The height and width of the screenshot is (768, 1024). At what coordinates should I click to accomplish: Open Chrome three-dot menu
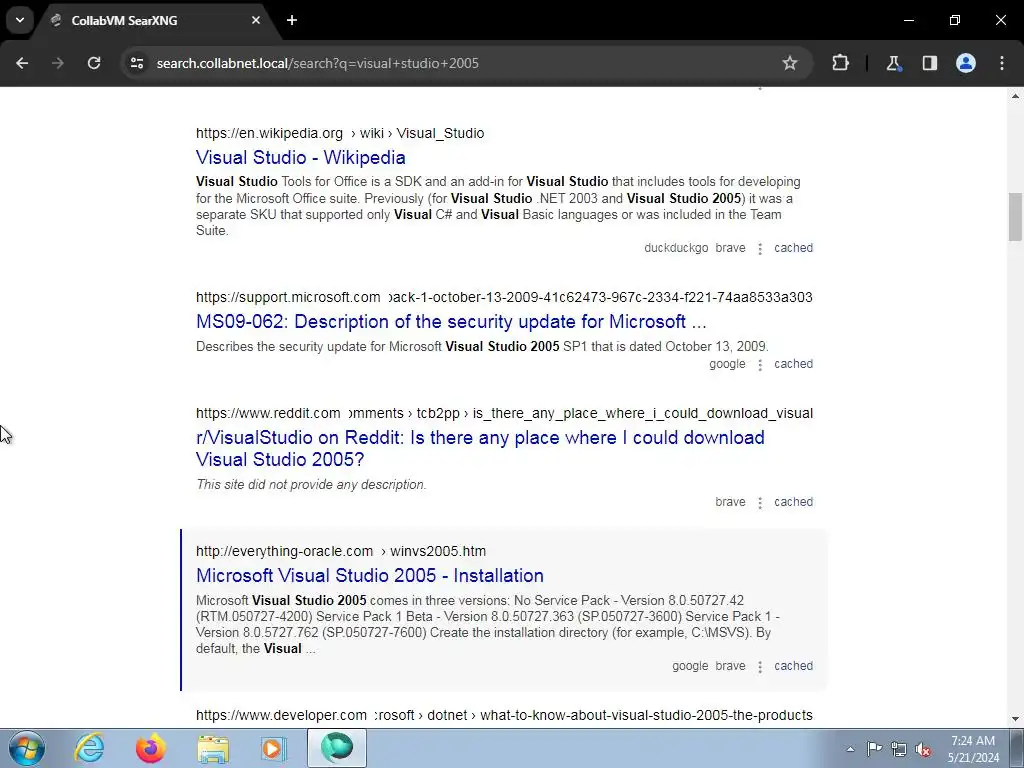[x=1002, y=63]
